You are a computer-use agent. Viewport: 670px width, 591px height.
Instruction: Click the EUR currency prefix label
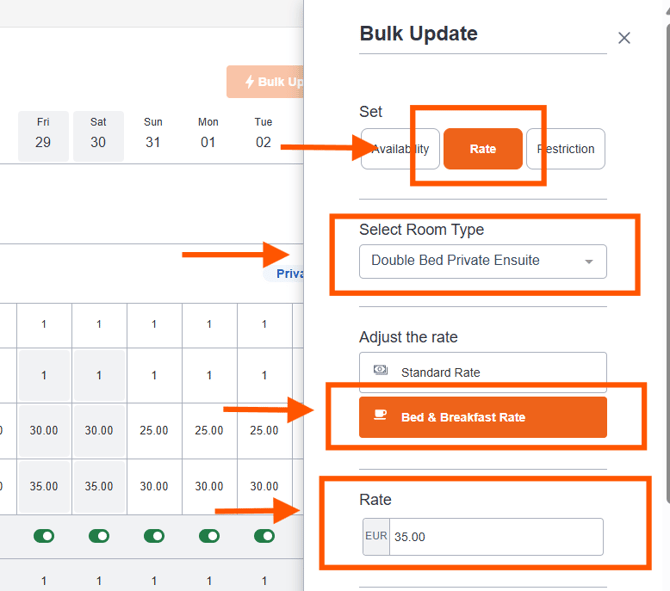coord(376,536)
